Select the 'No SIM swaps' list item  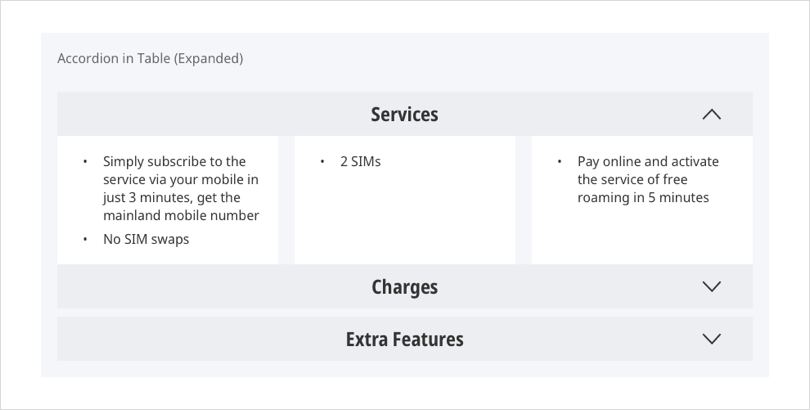146,239
